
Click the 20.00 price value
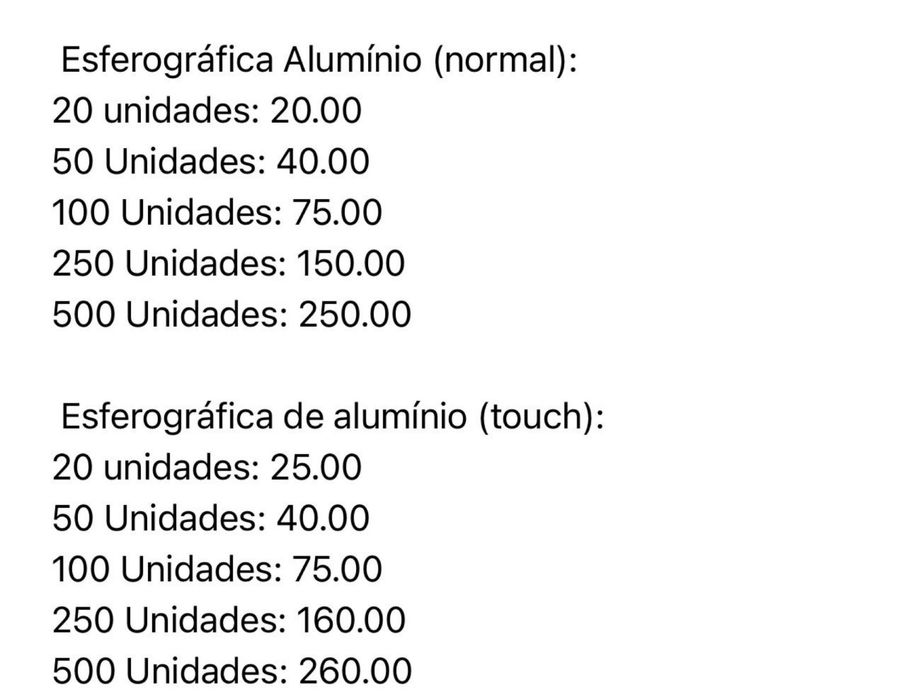[316, 111]
